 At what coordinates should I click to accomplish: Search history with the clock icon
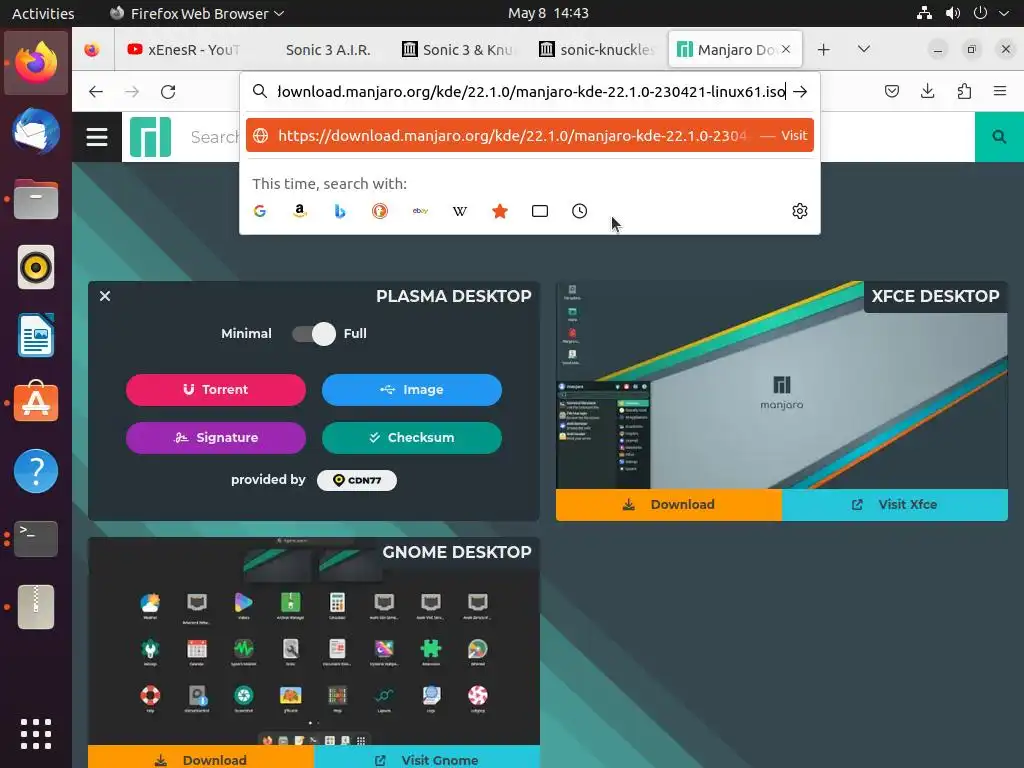pyautogui.click(x=579, y=211)
